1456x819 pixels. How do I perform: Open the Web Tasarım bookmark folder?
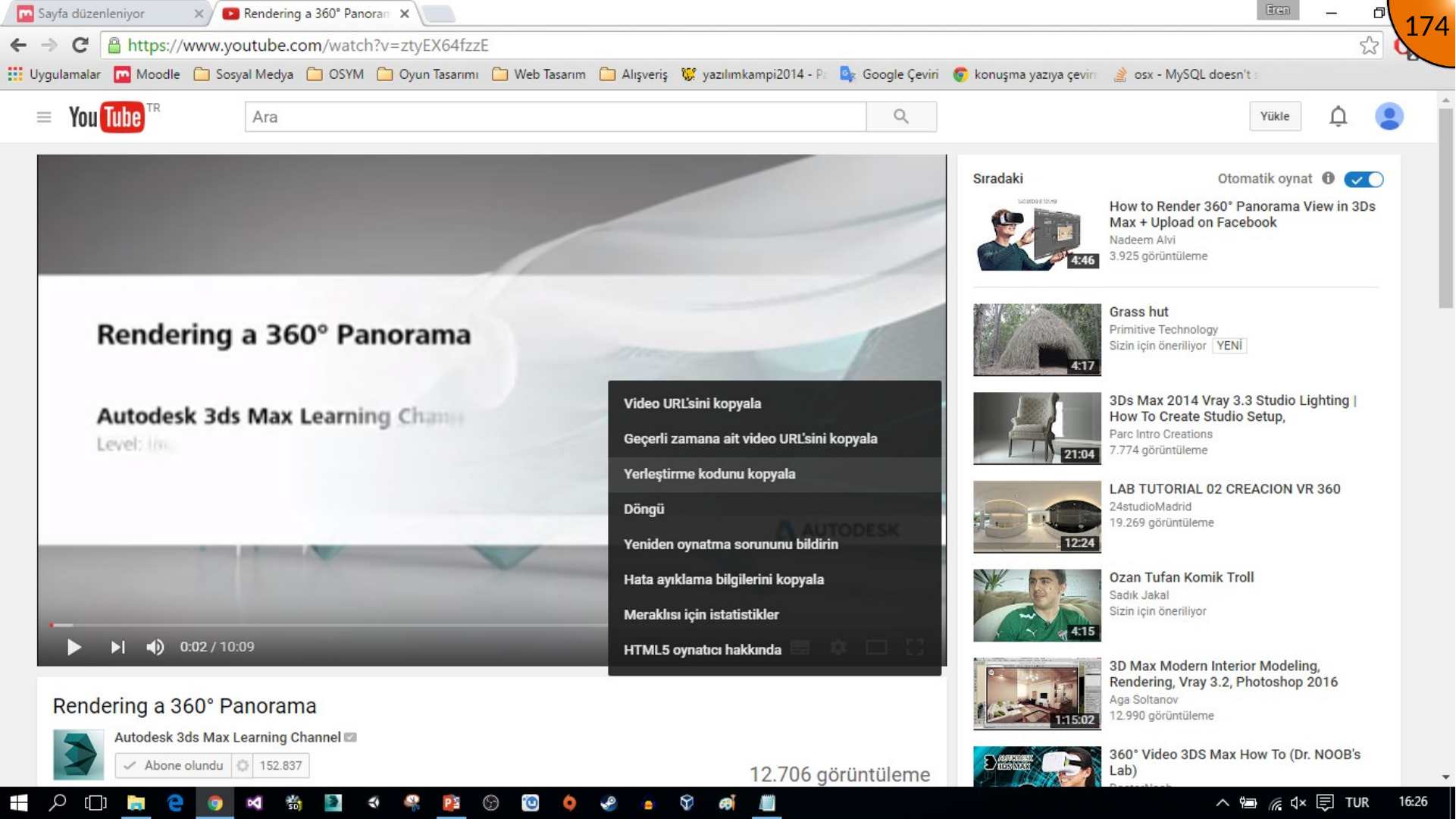pyautogui.click(x=540, y=74)
